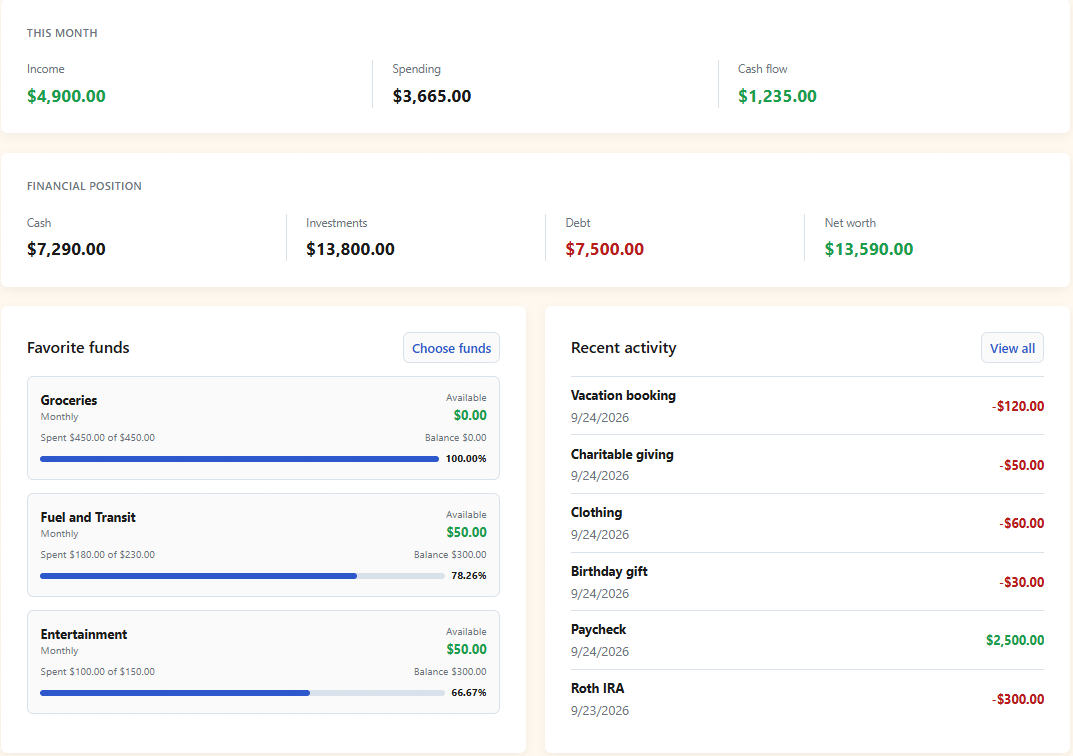Click the -$50.00 charitable giving amount

click(1021, 465)
